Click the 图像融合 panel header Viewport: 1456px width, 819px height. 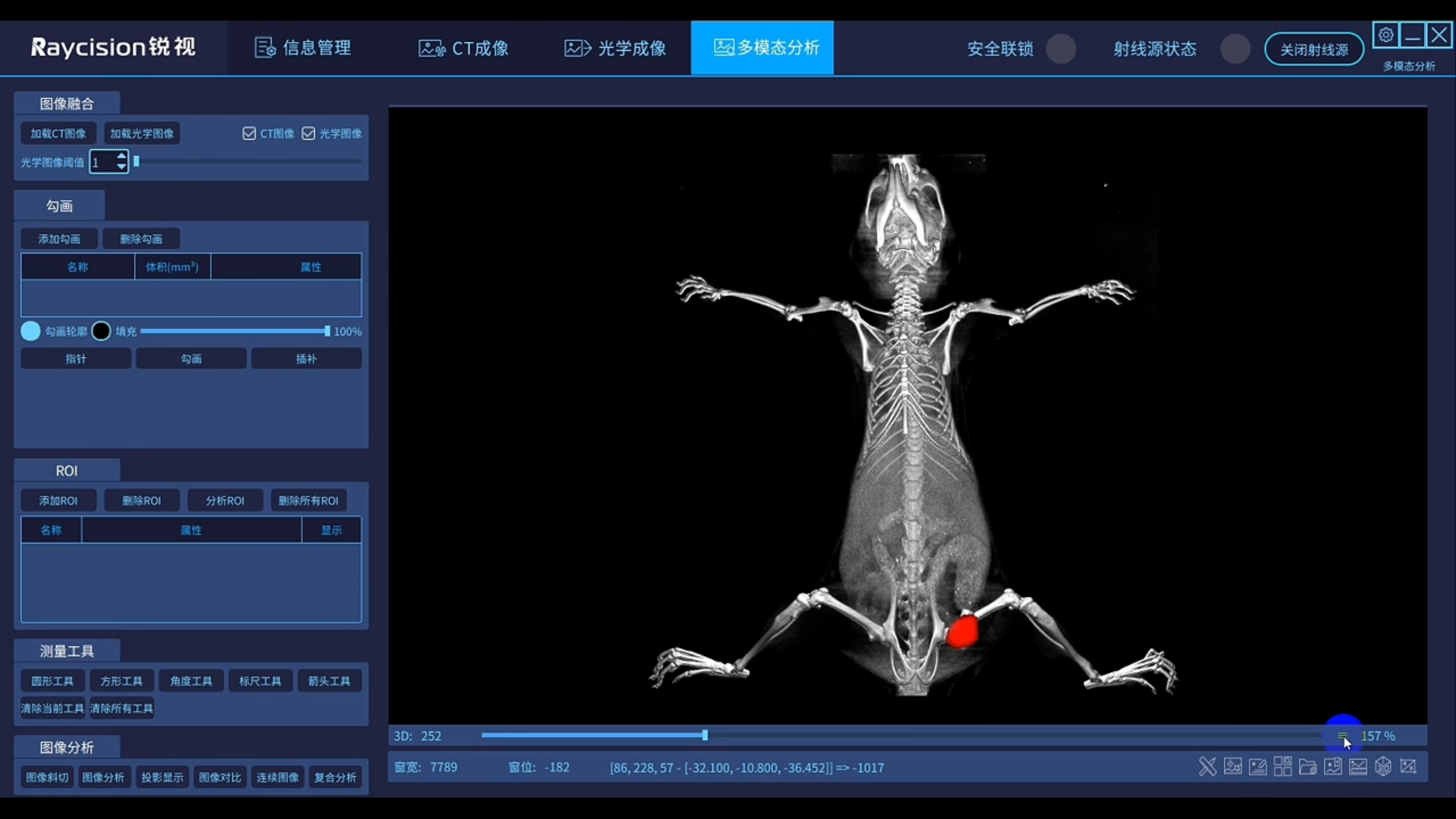click(x=67, y=104)
